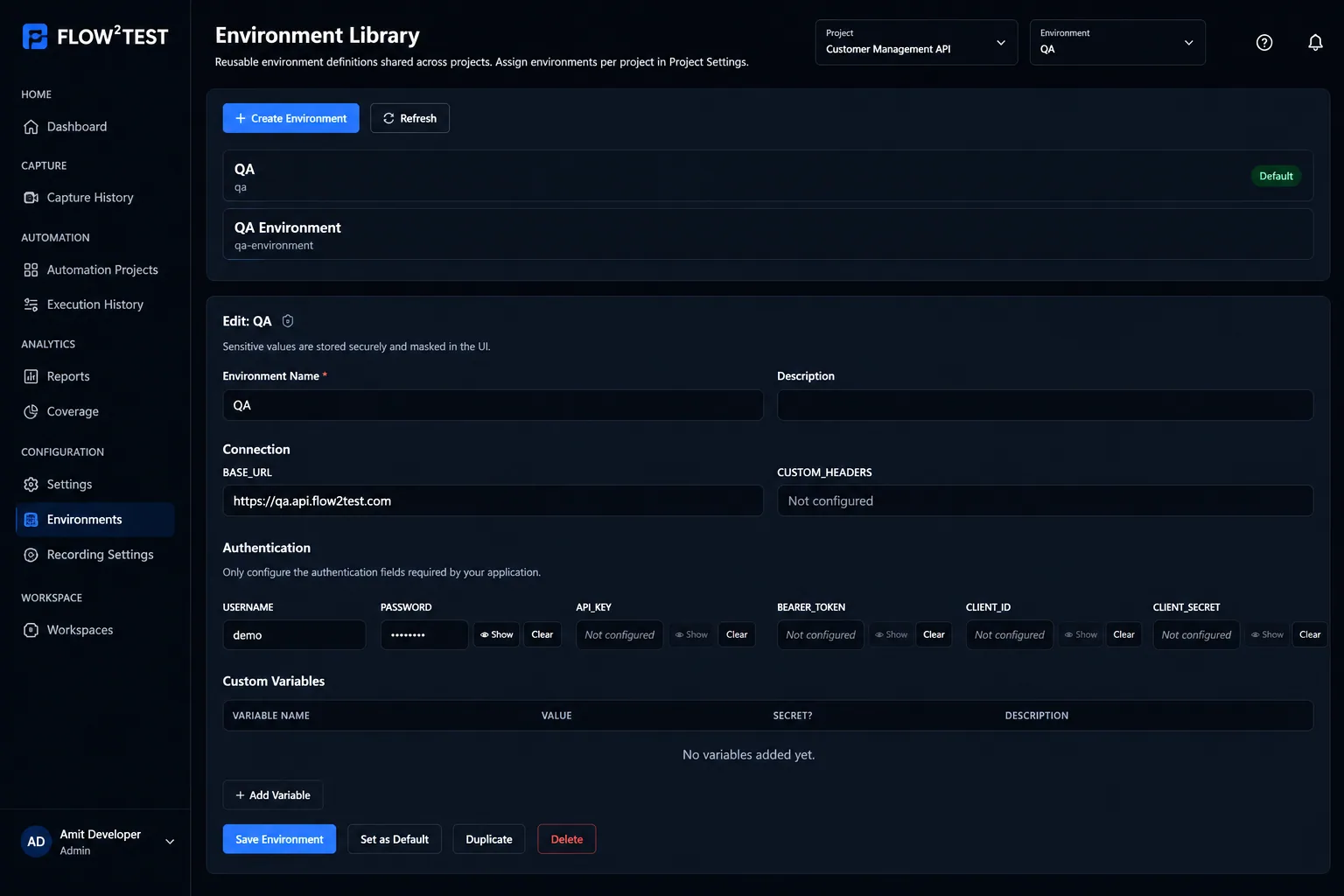Select the QA environment row
Viewport: 1344px width, 896px height.
point(768,176)
